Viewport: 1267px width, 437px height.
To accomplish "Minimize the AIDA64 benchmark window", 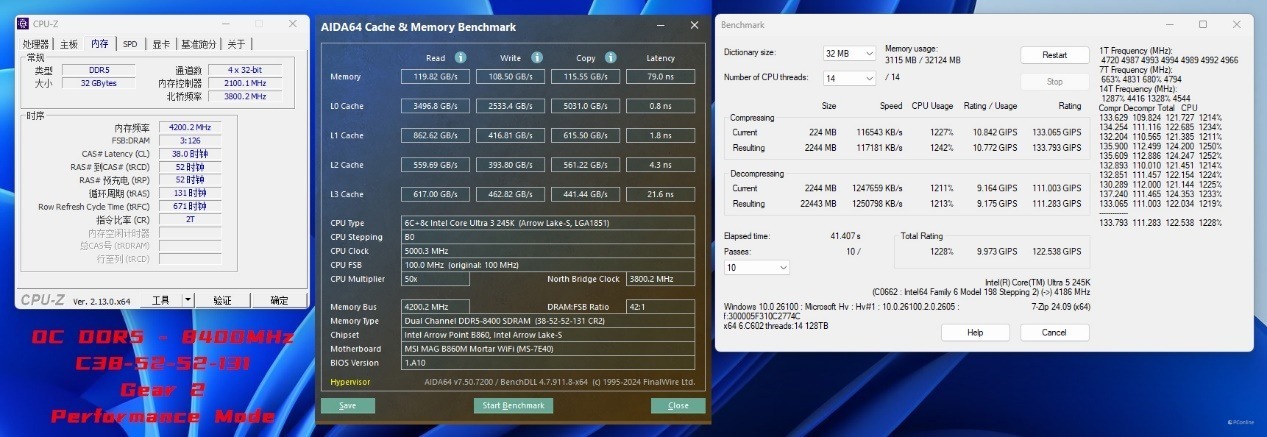I will click(x=659, y=27).
